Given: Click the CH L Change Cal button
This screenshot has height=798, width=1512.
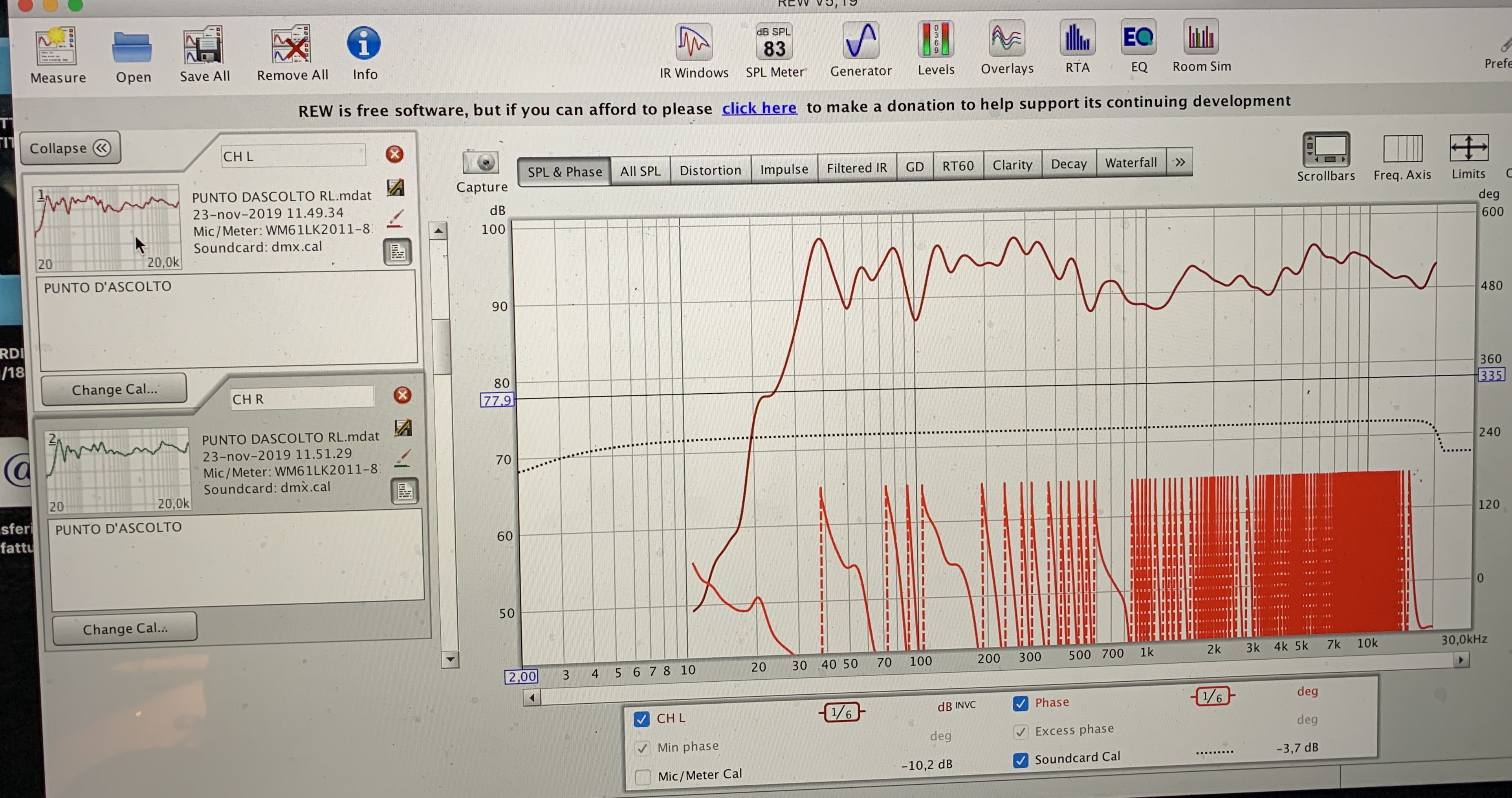Looking at the screenshot, I should [114, 389].
